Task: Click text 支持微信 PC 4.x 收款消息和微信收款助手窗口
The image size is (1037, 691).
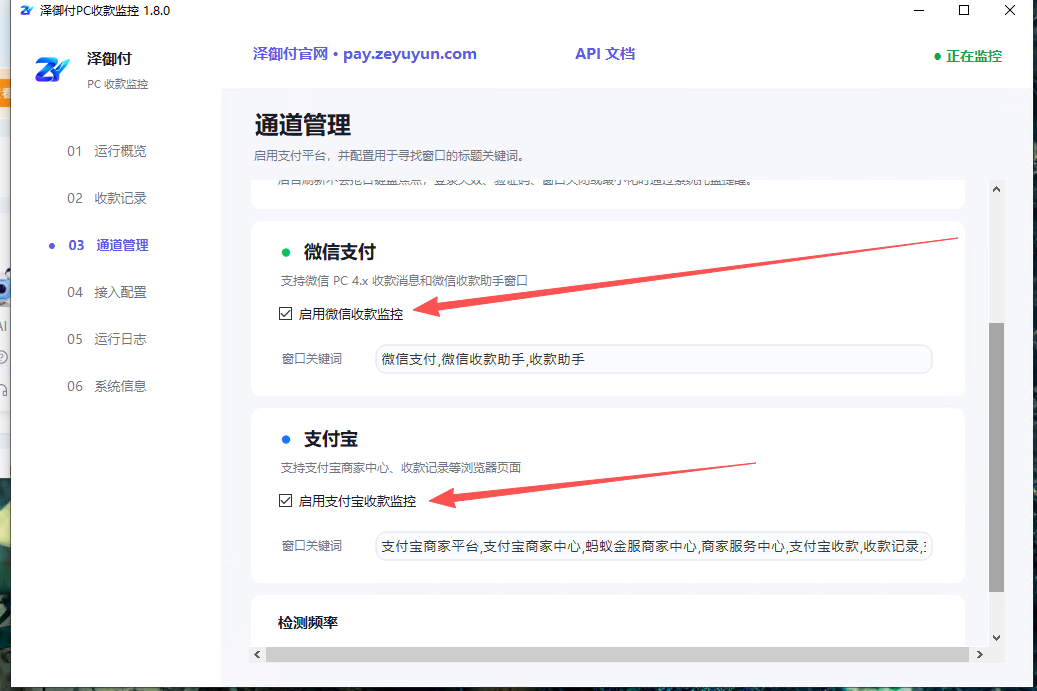Action: tap(404, 281)
